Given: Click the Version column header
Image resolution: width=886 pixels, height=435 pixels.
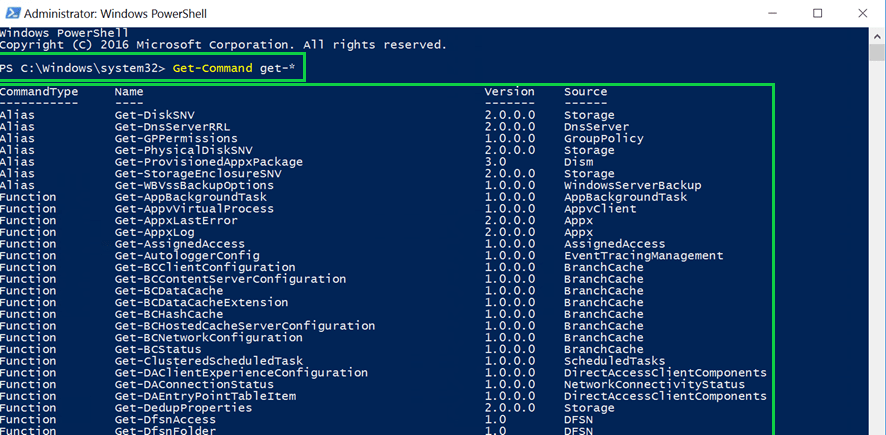Looking at the screenshot, I should 509,92.
